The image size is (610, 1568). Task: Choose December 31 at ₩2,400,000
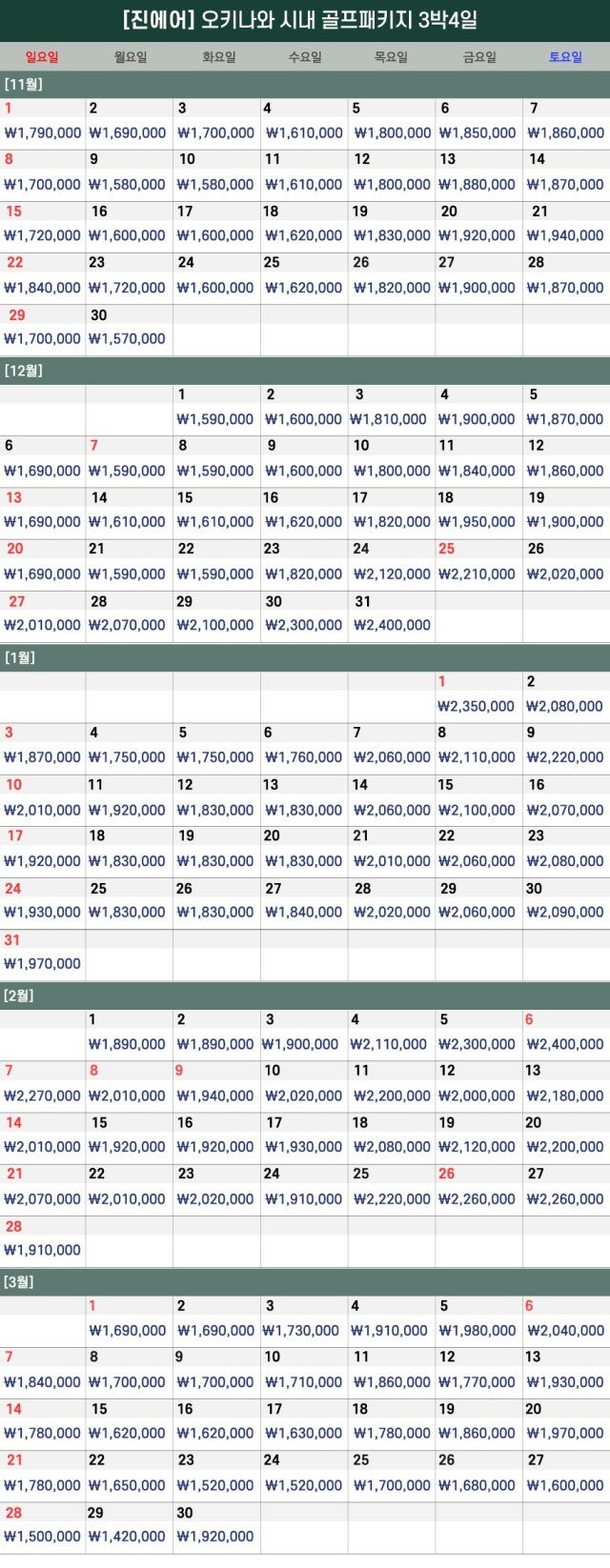(392, 615)
